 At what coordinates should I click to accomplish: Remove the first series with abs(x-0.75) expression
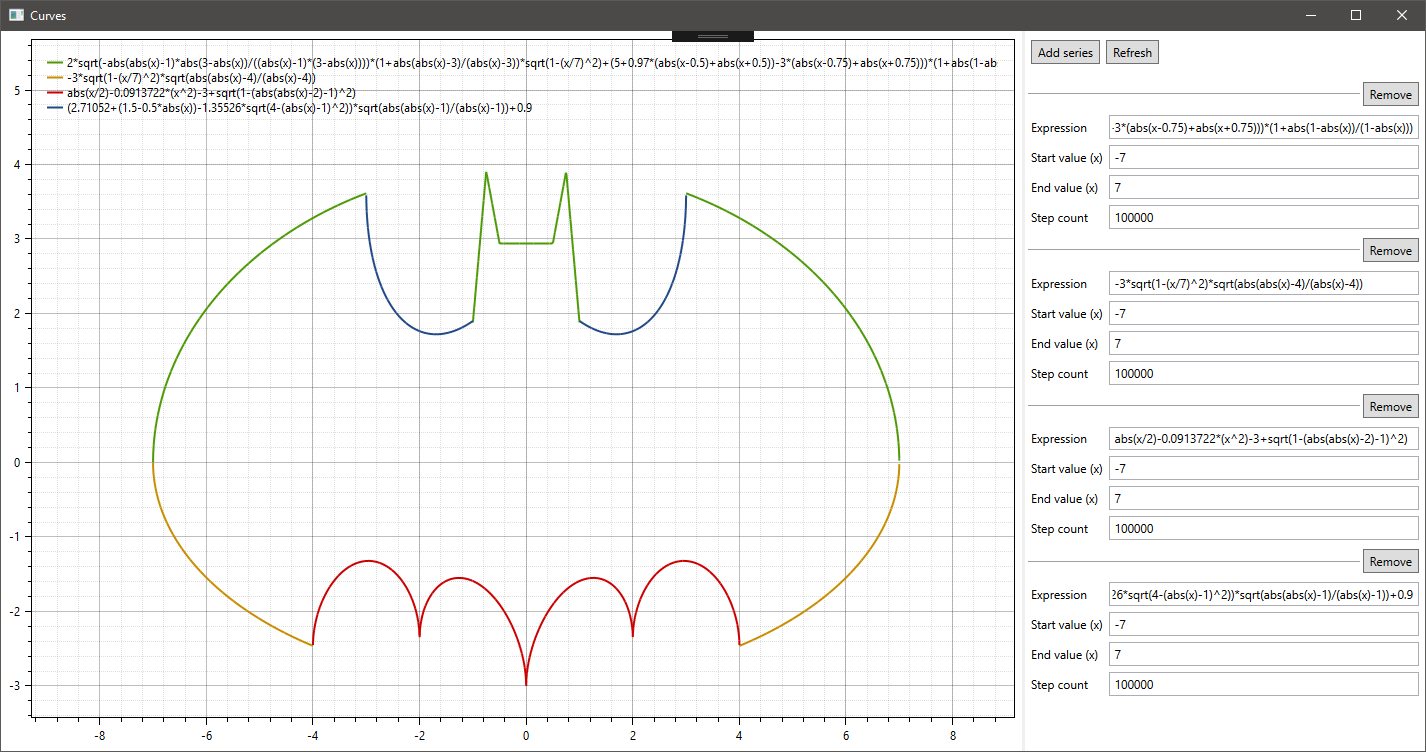(1390, 94)
